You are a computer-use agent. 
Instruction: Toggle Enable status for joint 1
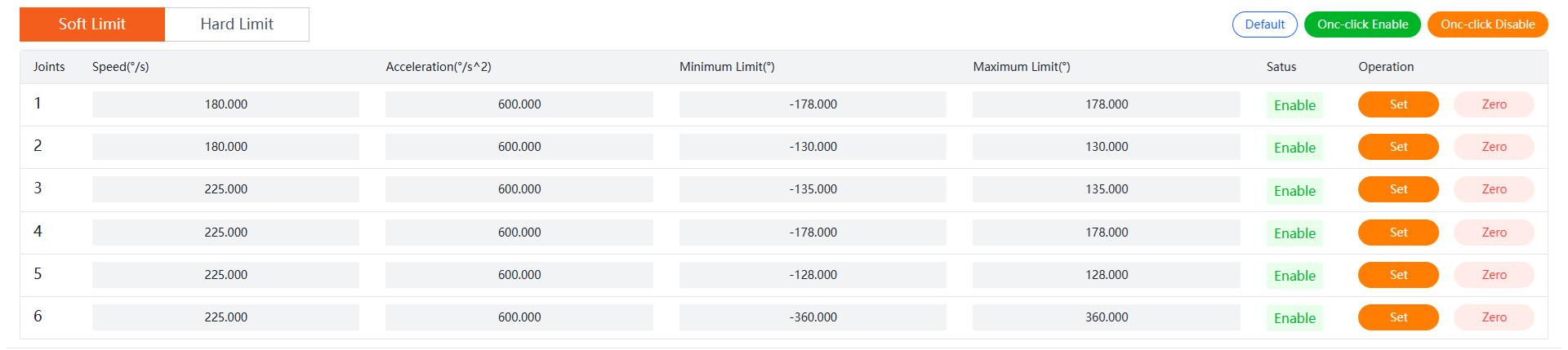pos(1294,105)
